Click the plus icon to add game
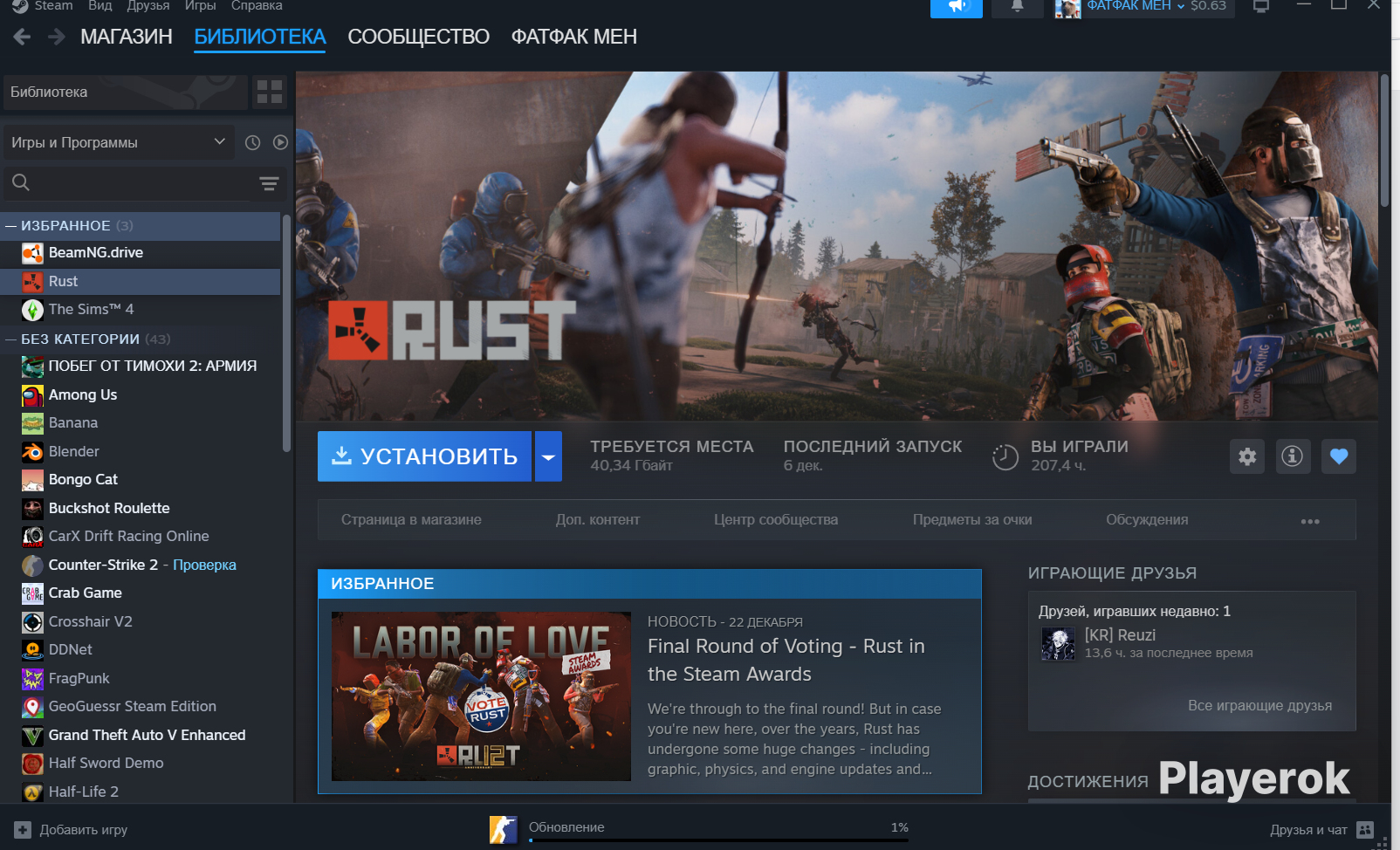Viewport: 1400px width, 850px height. click(23, 830)
